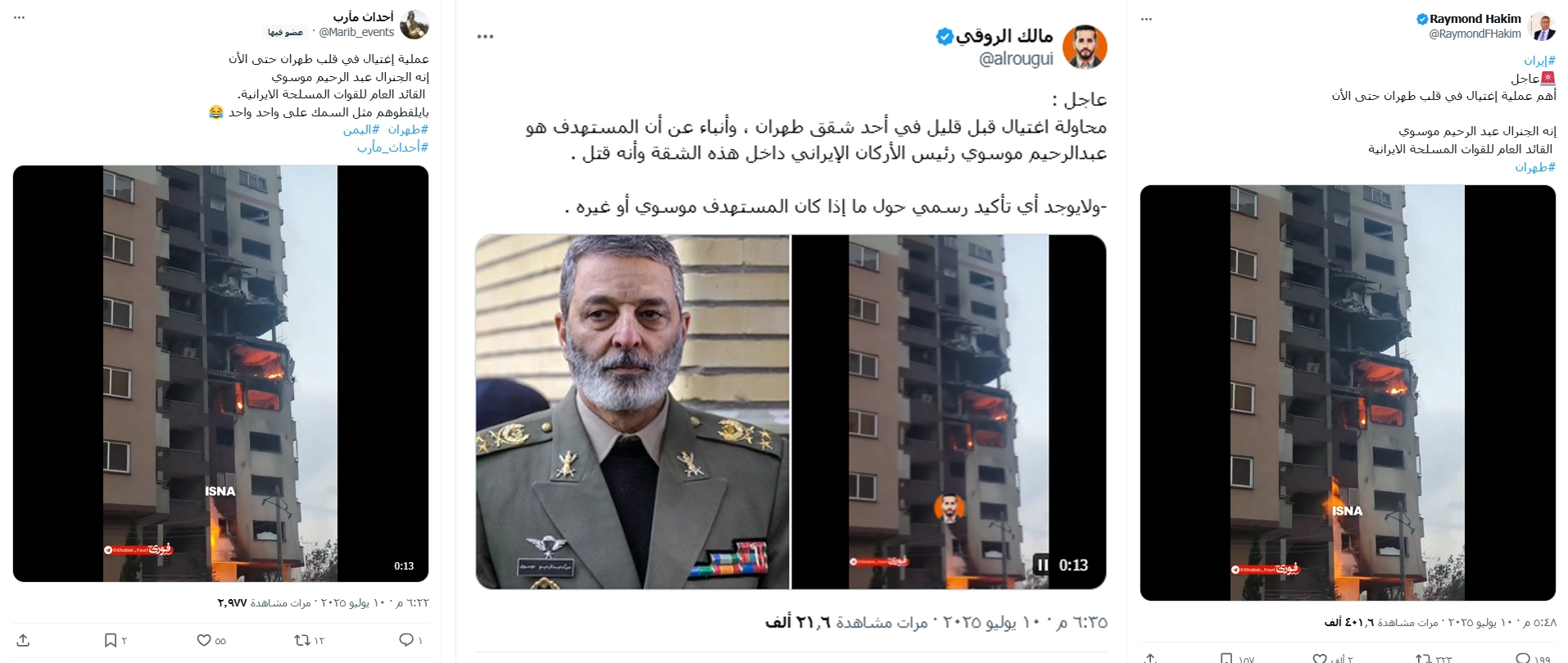Open the #أحداث_مأرب hashtag
The width and height of the screenshot is (1568, 663).
393,148
